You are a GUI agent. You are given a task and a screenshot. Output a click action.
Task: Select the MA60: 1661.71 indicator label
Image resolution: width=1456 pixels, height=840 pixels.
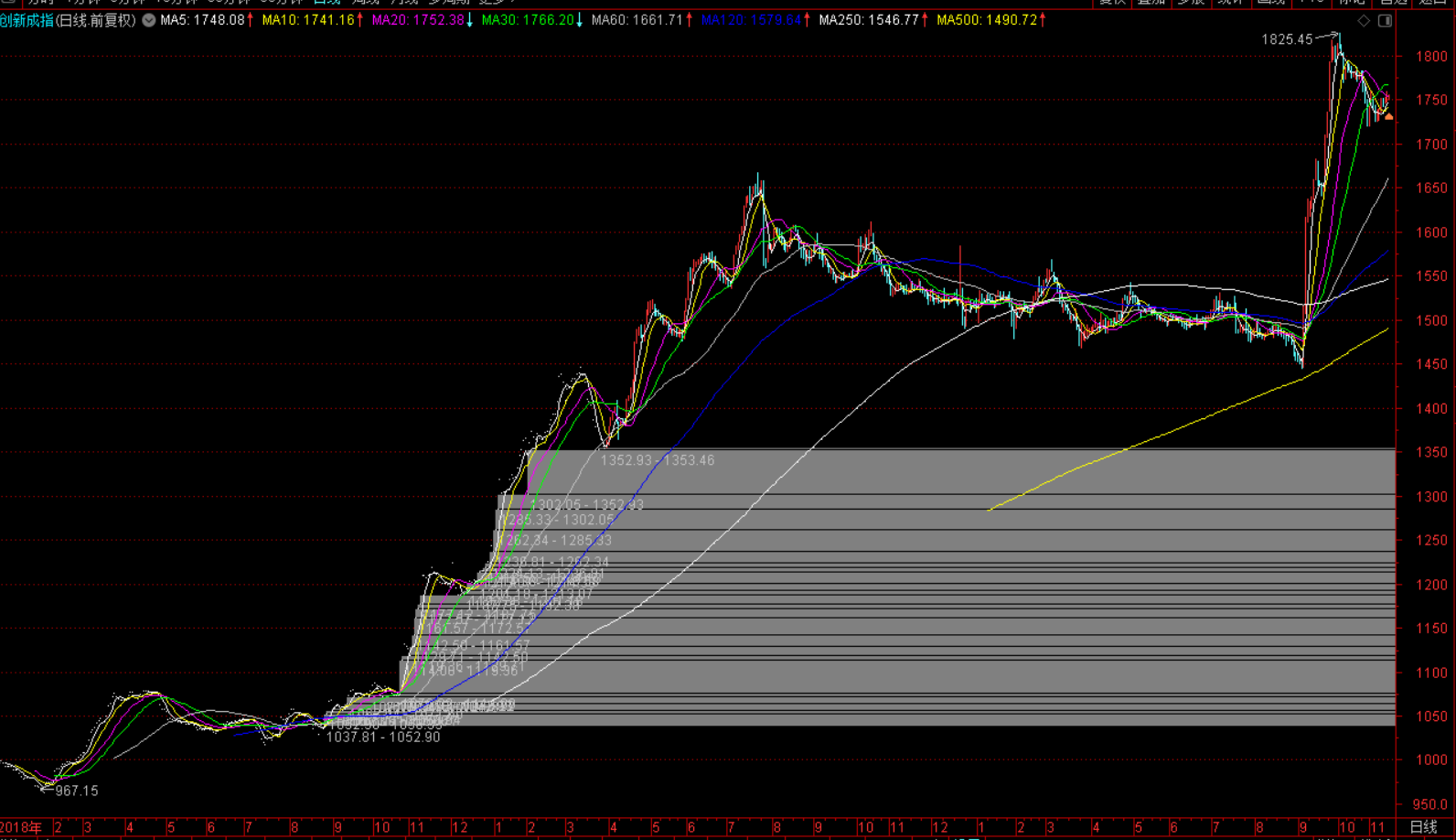(x=637, y=20)
